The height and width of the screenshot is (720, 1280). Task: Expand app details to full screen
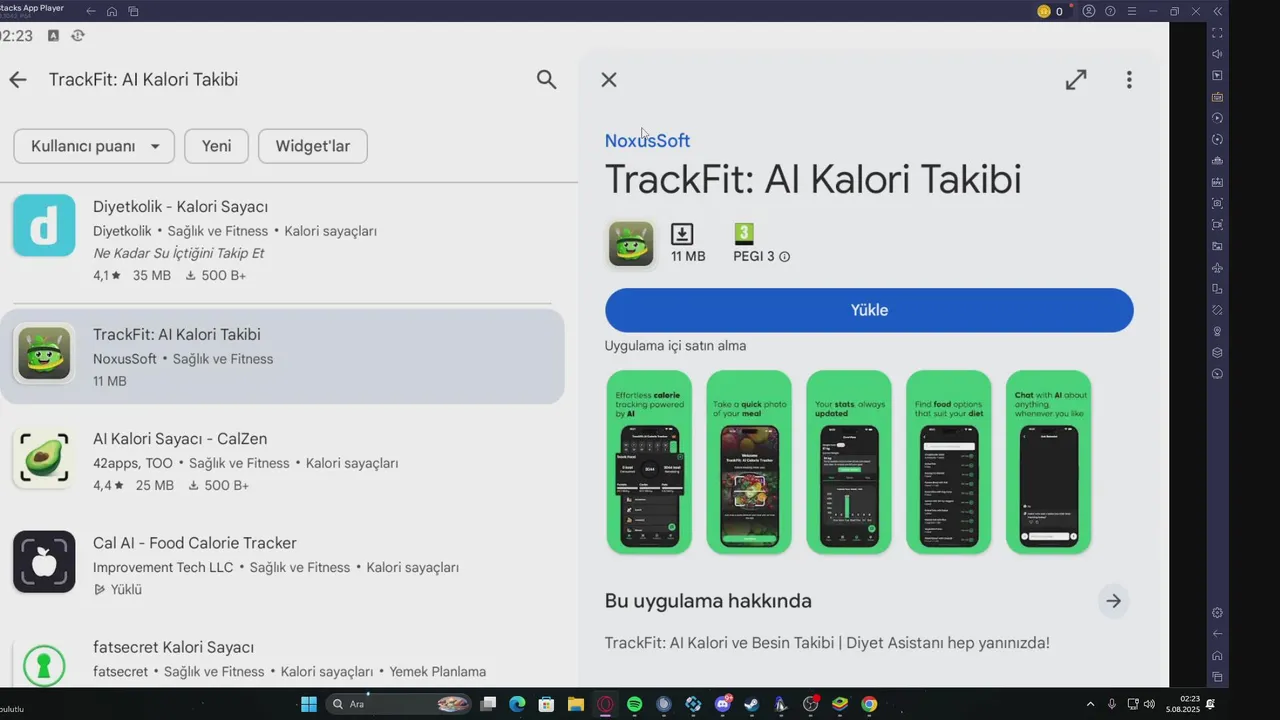pyautogui.click(x=1076, y=80)
